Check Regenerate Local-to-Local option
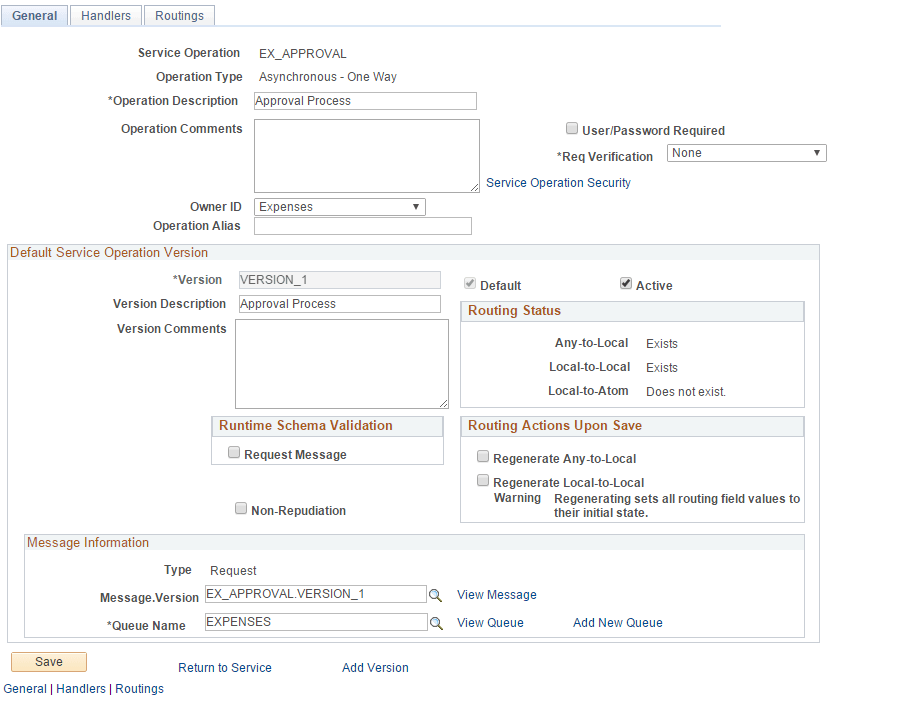 (483, 480)
